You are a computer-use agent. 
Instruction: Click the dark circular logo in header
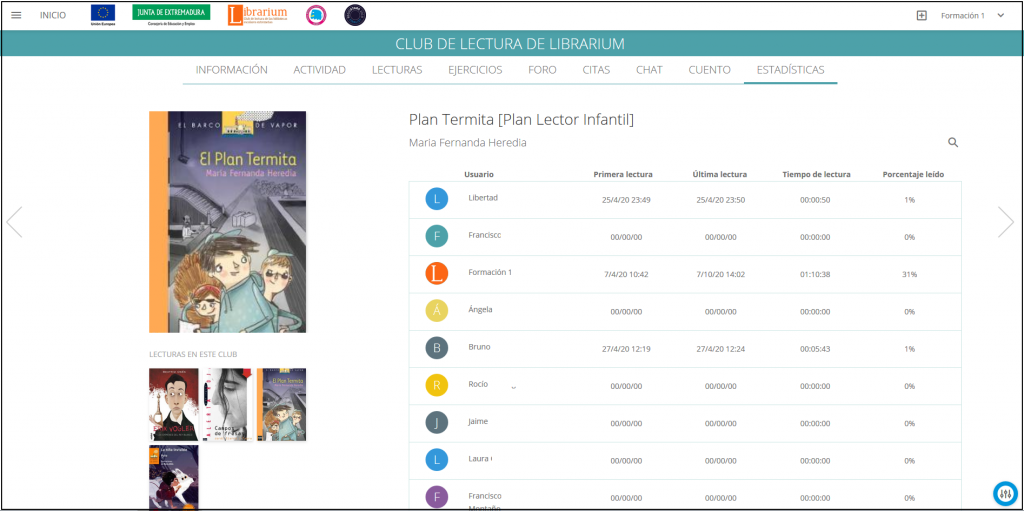pyautogui.click(x=355, y=15)
